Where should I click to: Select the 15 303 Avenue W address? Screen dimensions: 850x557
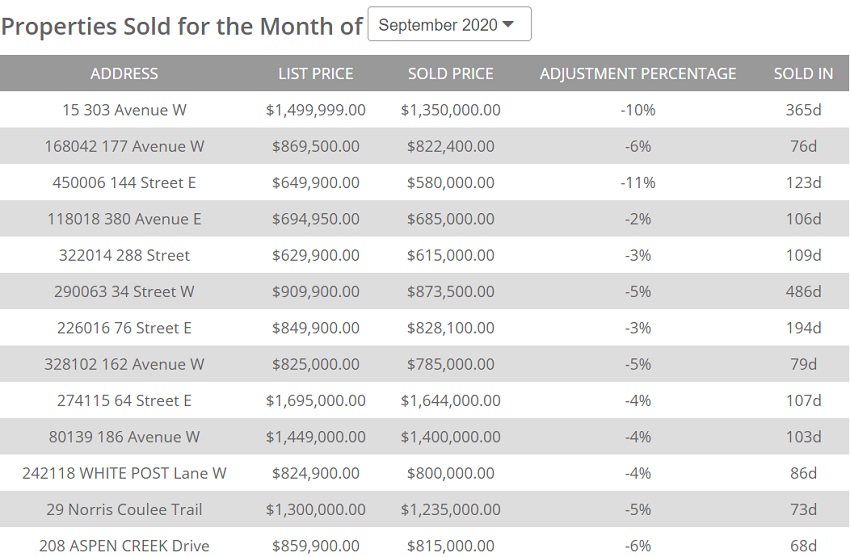pos(124,110)
